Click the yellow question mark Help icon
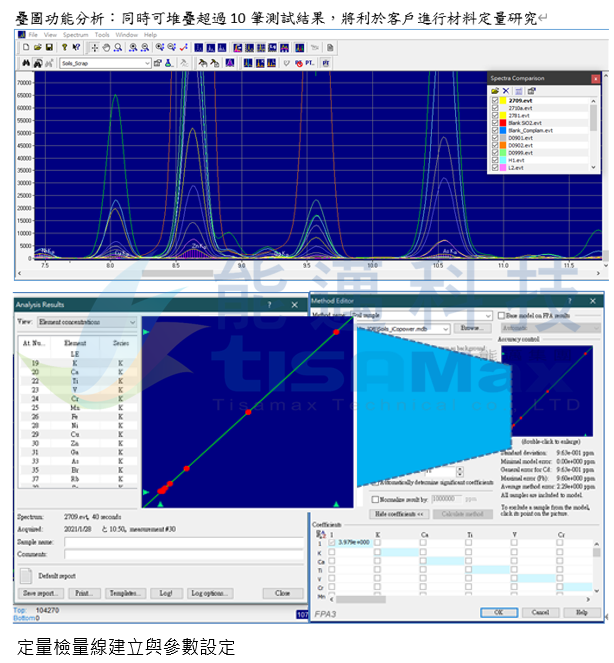Image resolution: width=614 pixels, height=663 pixels. (x=65, y=47)
